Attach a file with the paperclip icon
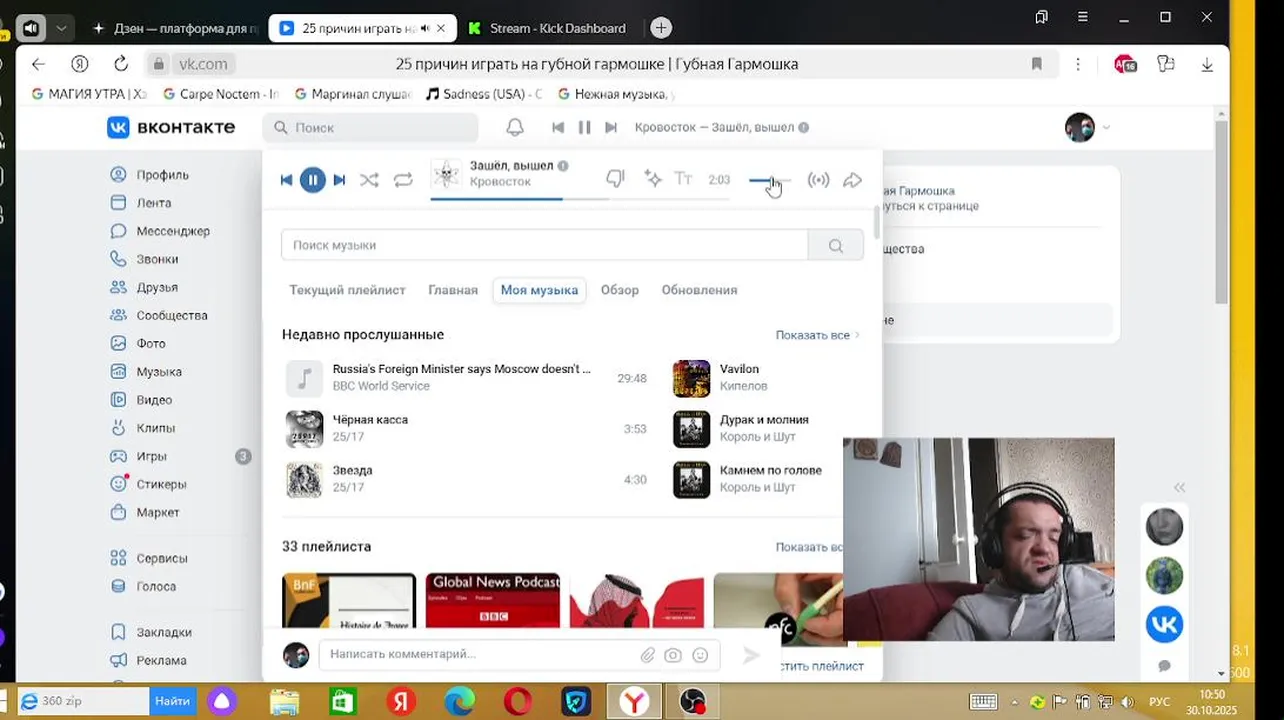1284x720 pixels. [x=648, y=655]
